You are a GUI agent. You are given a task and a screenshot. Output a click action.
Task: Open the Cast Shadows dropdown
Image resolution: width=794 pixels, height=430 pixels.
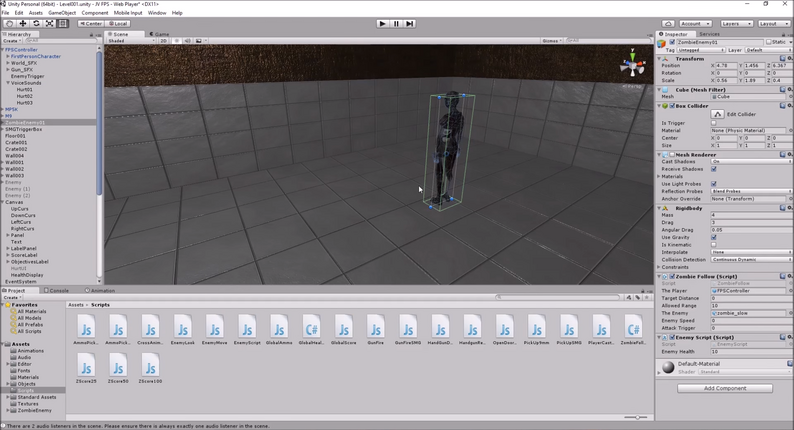point(751,162)
